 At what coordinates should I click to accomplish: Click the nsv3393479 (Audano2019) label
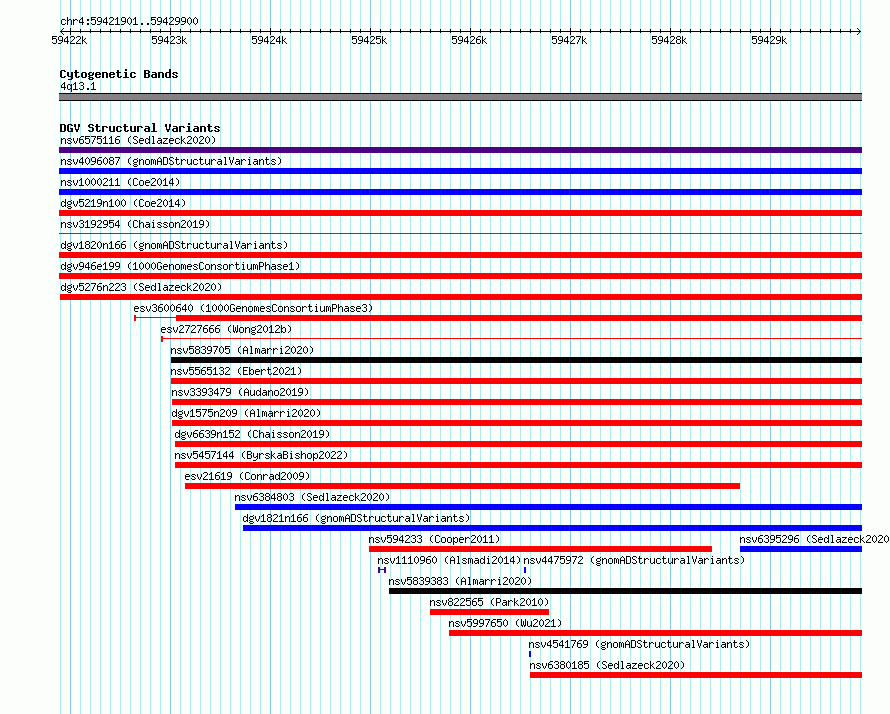[x=240, y=392]
